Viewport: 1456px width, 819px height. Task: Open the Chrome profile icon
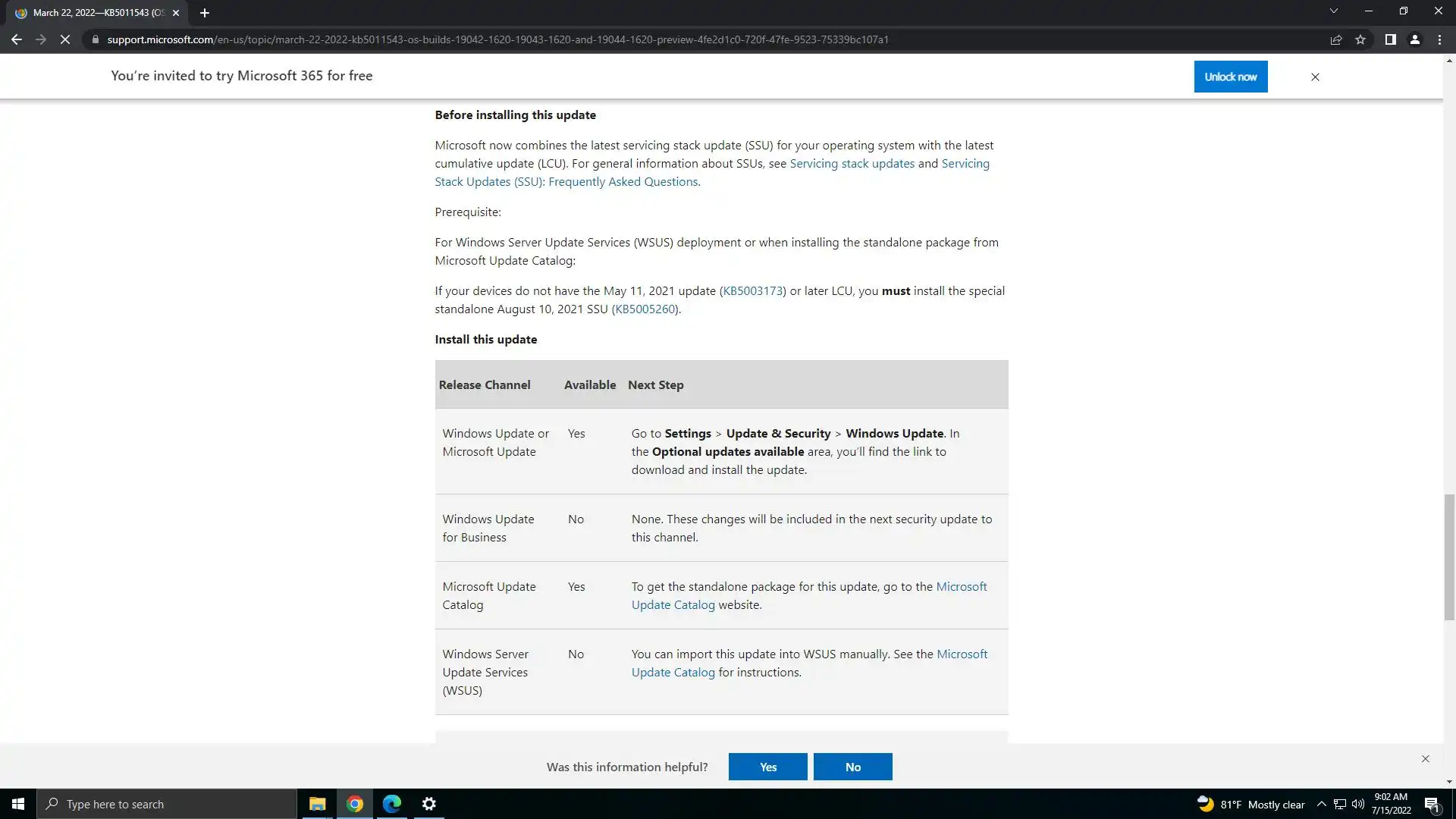click(1414, 39)
